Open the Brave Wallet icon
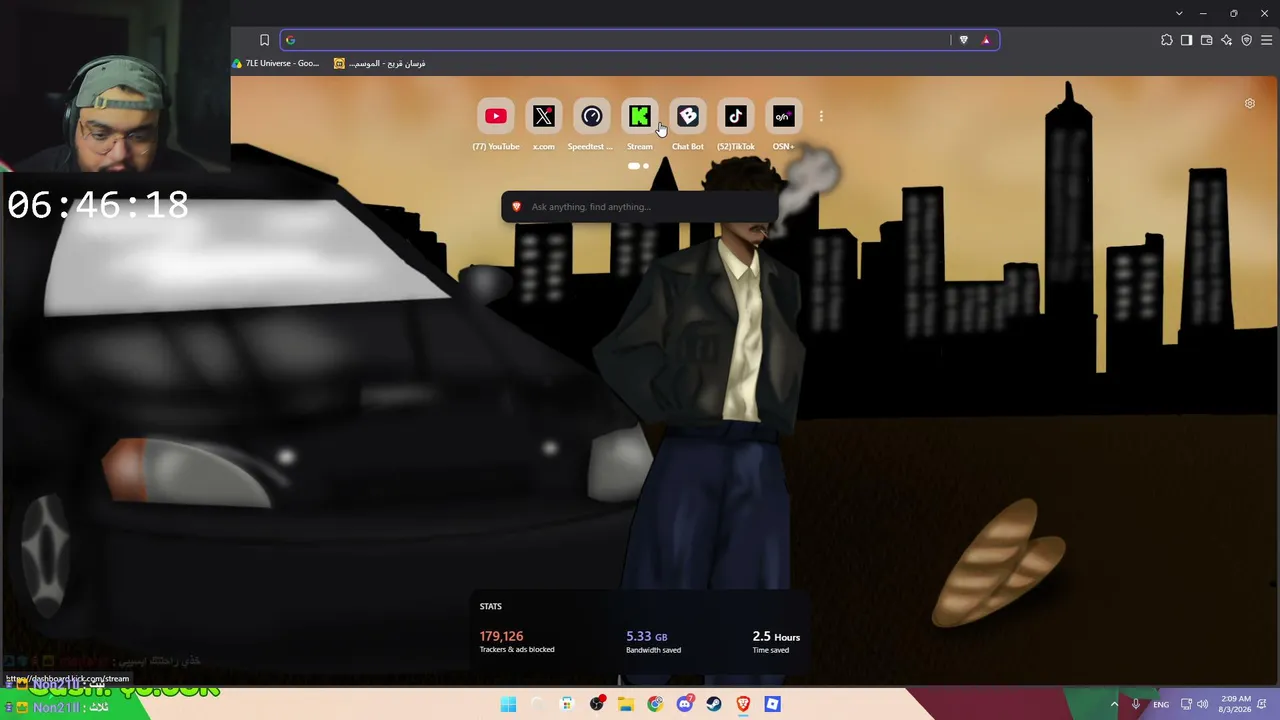The height and width of the screenshot is (720, 1280). pyautogui.click(x=1206, y=40)
